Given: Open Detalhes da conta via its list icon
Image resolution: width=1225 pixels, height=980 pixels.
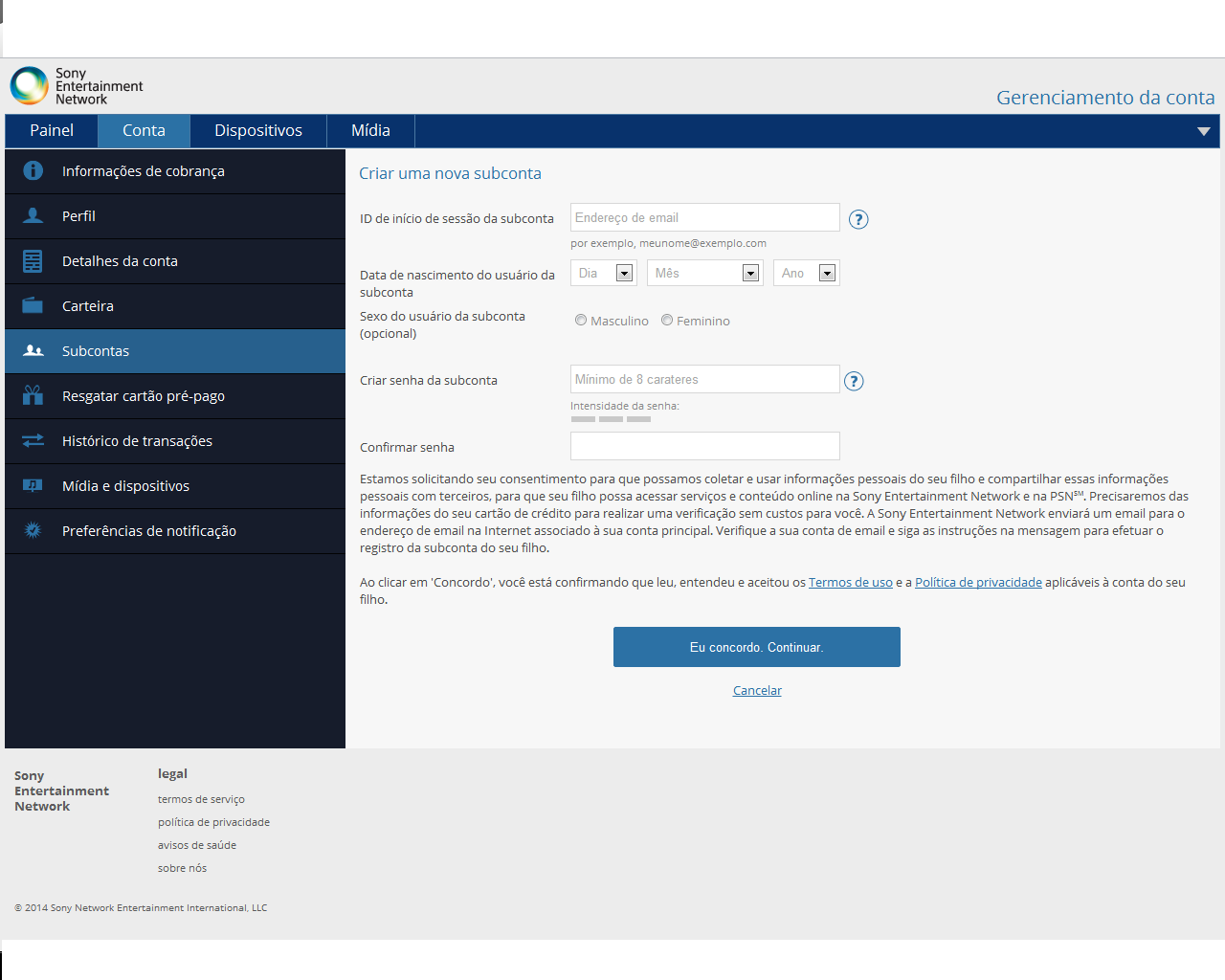Looking at the screenshot, I should click(33, 261).
